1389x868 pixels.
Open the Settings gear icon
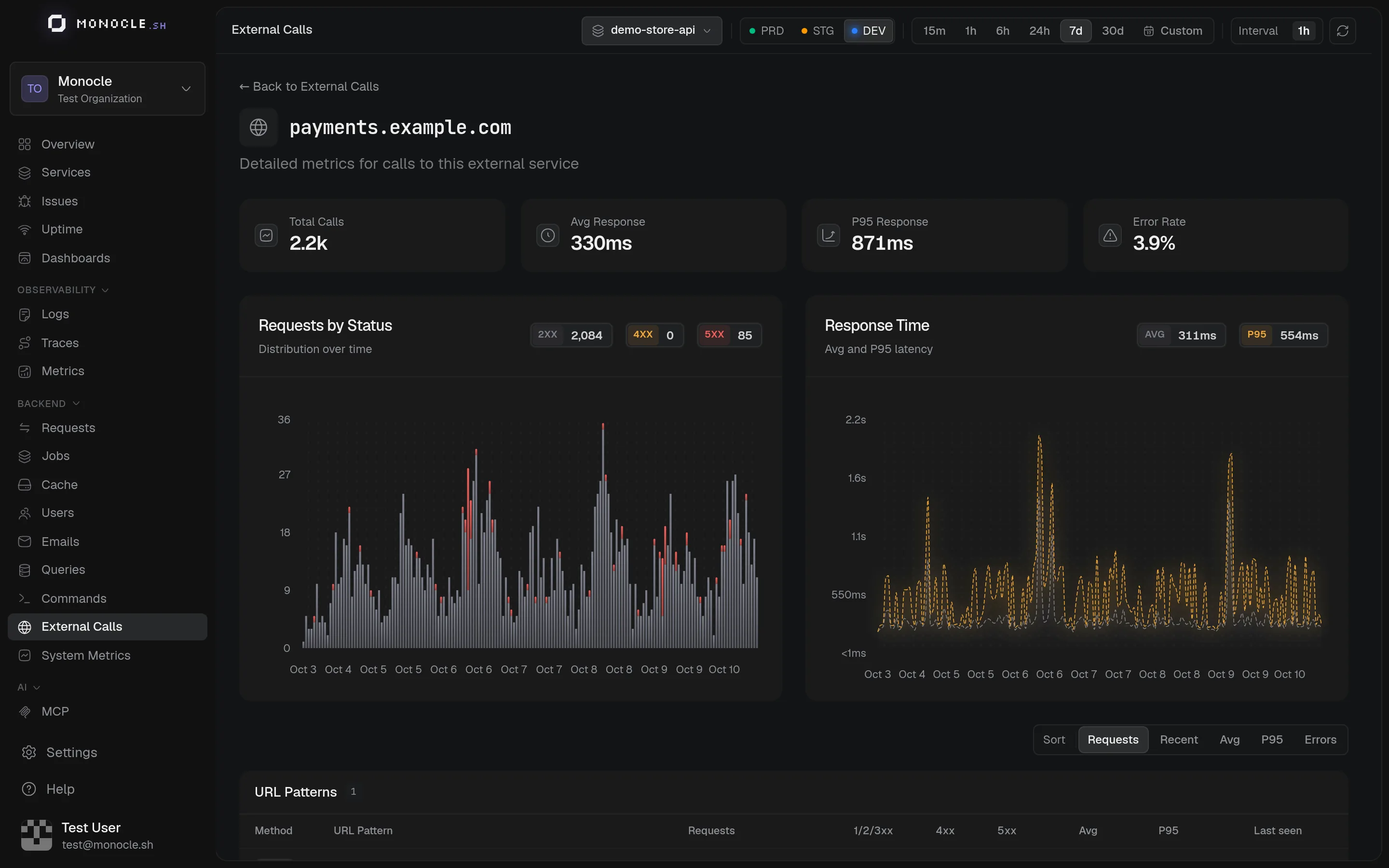point(29,752)
